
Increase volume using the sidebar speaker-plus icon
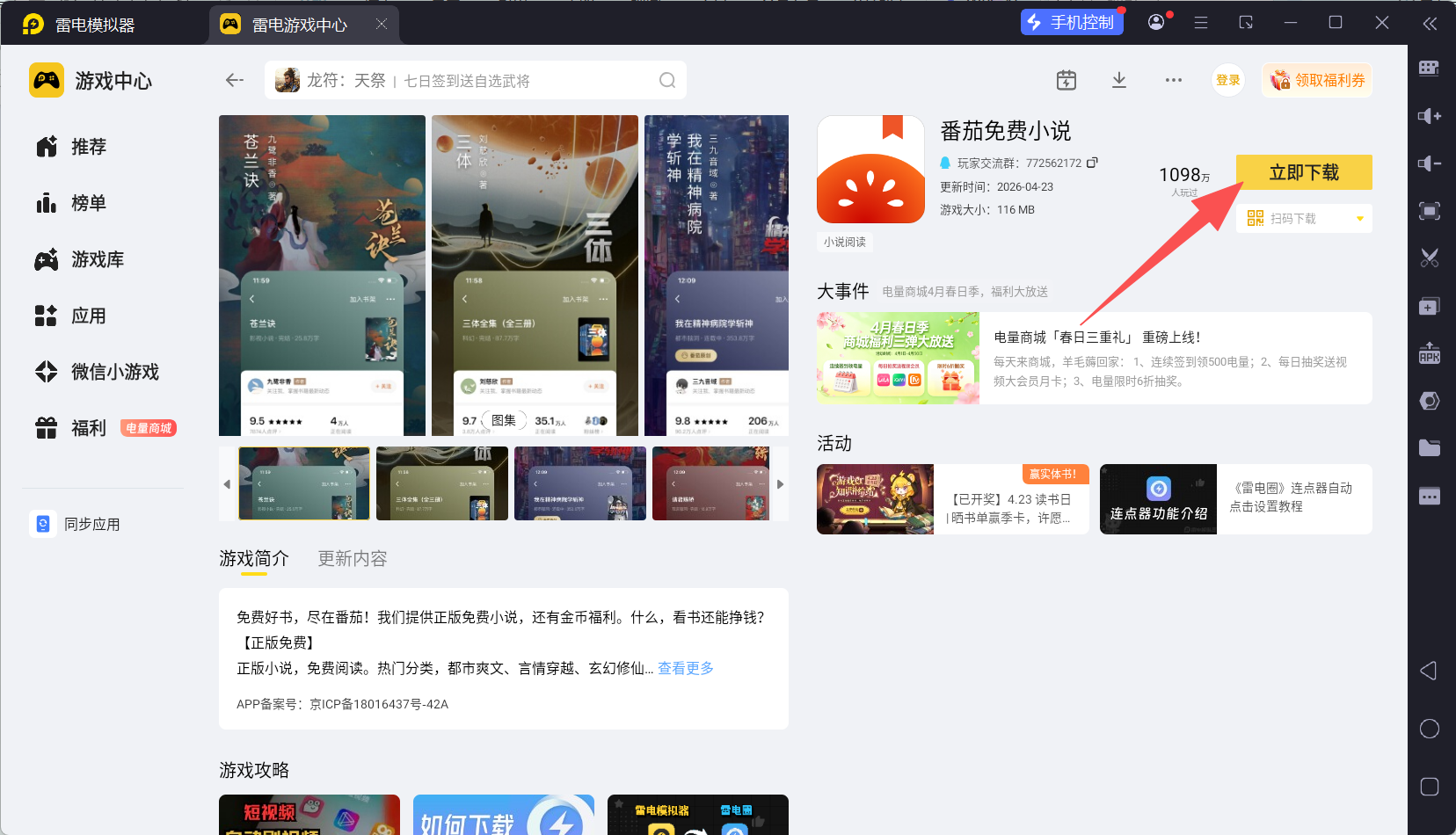tap(1430, 116)
